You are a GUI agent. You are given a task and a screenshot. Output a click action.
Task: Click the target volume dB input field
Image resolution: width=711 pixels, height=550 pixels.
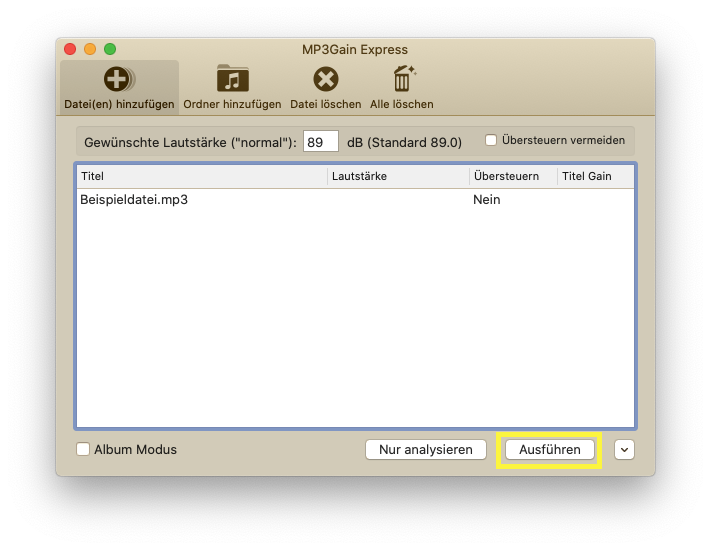[x=320, y=142]
